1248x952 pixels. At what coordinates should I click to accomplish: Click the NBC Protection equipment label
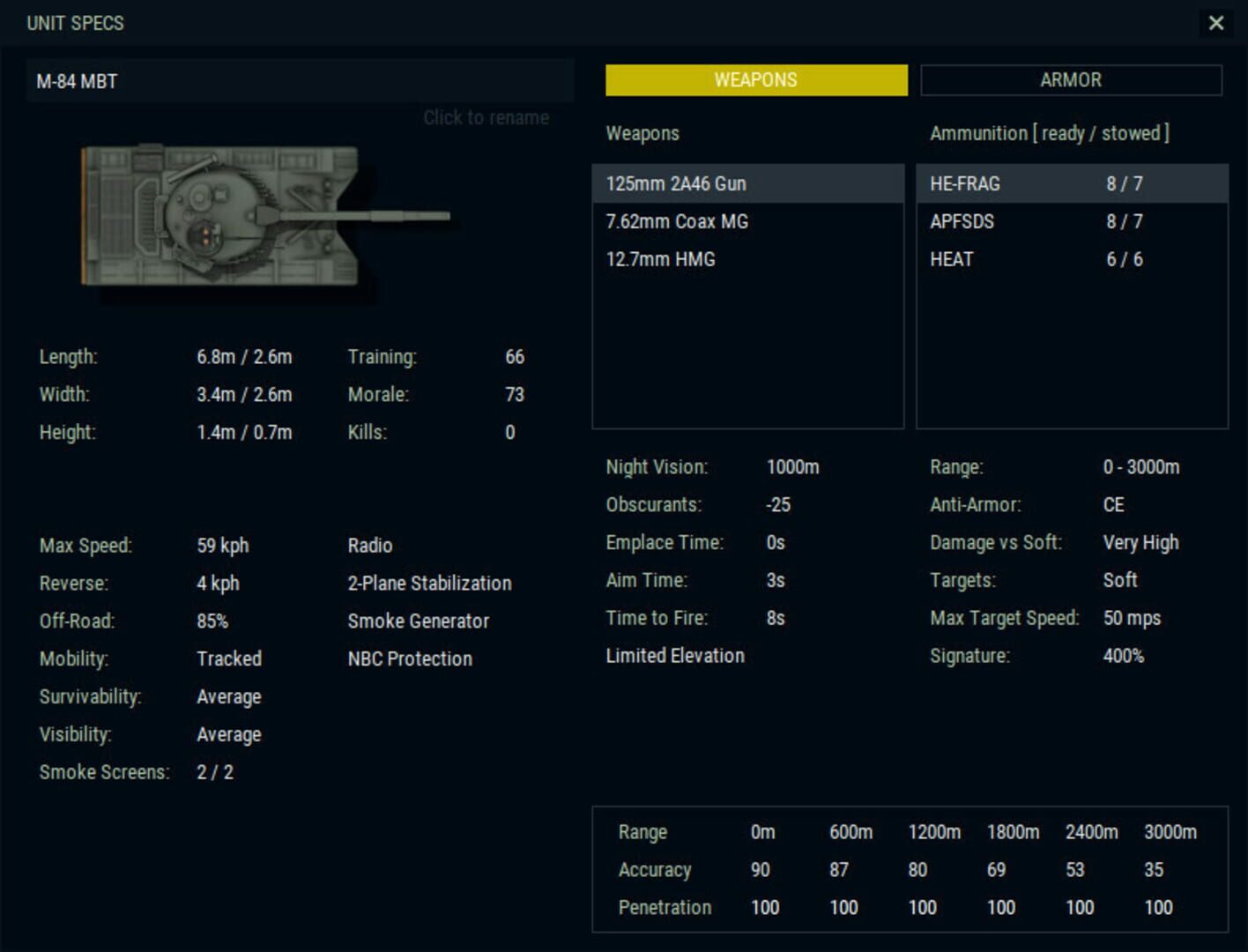(409, 658)
